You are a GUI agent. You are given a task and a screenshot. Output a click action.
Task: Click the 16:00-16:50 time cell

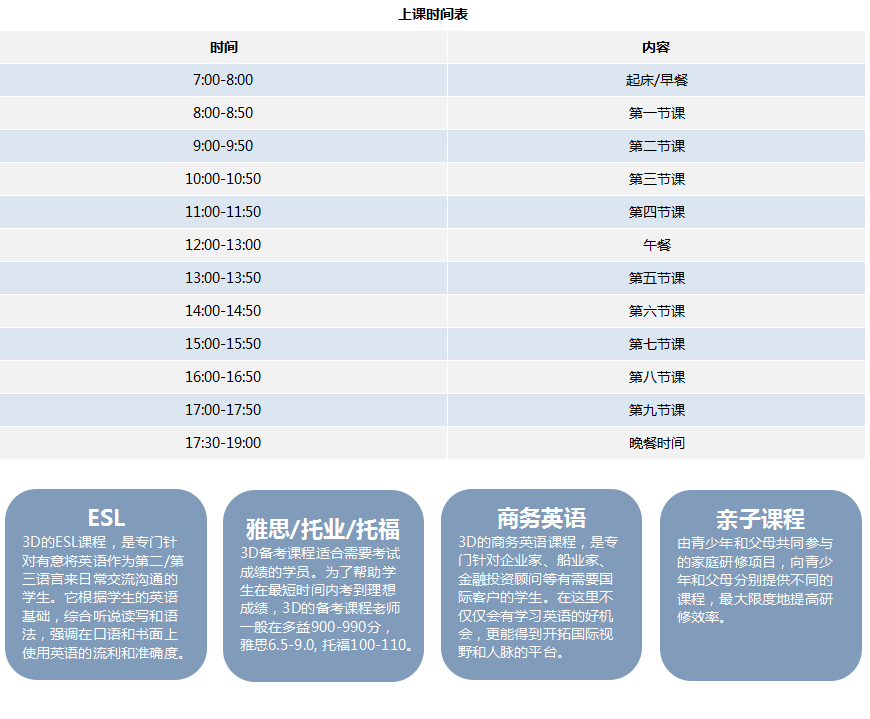[x=224, y=377]
